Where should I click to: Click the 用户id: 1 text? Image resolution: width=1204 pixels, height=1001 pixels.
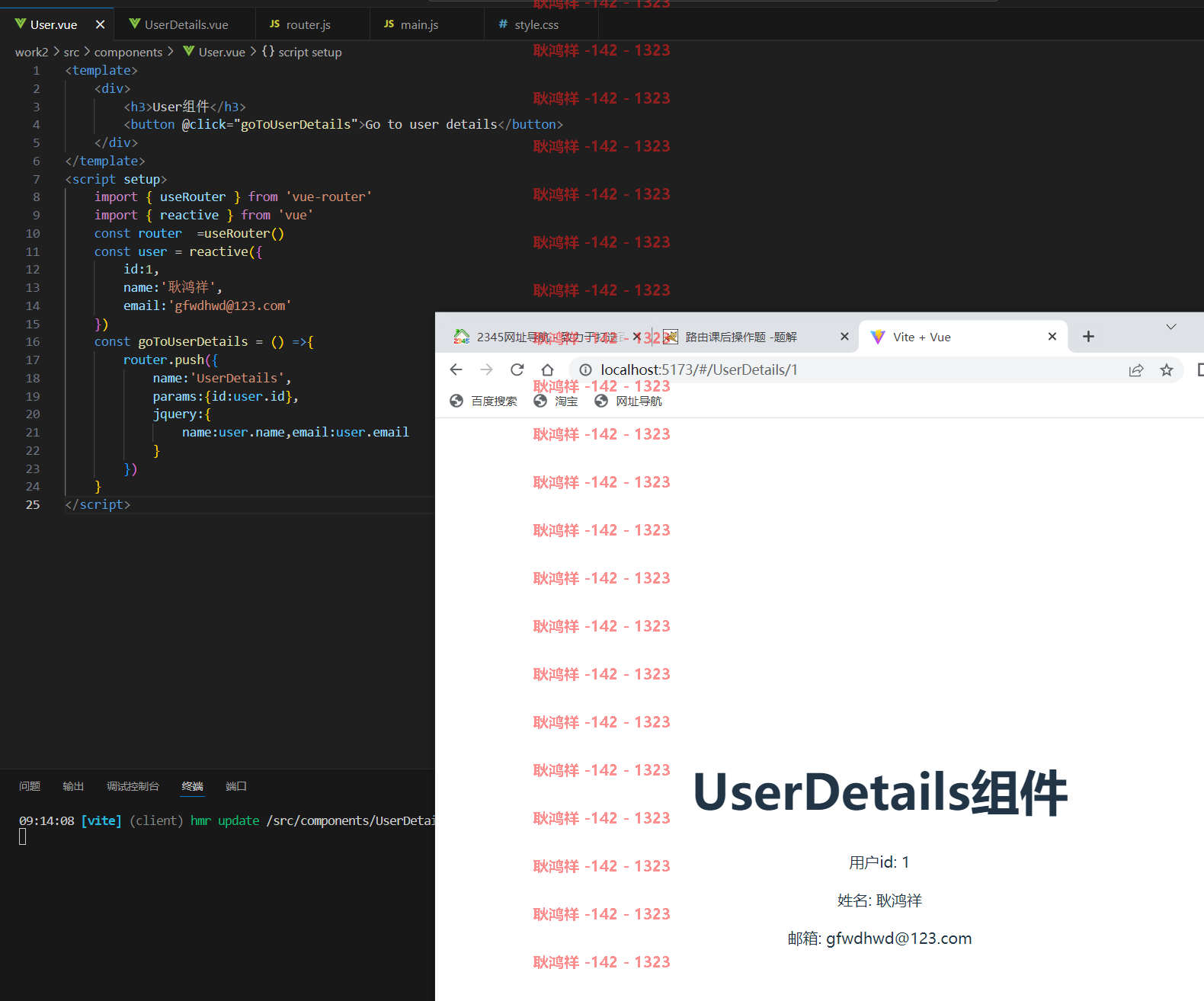879,862
